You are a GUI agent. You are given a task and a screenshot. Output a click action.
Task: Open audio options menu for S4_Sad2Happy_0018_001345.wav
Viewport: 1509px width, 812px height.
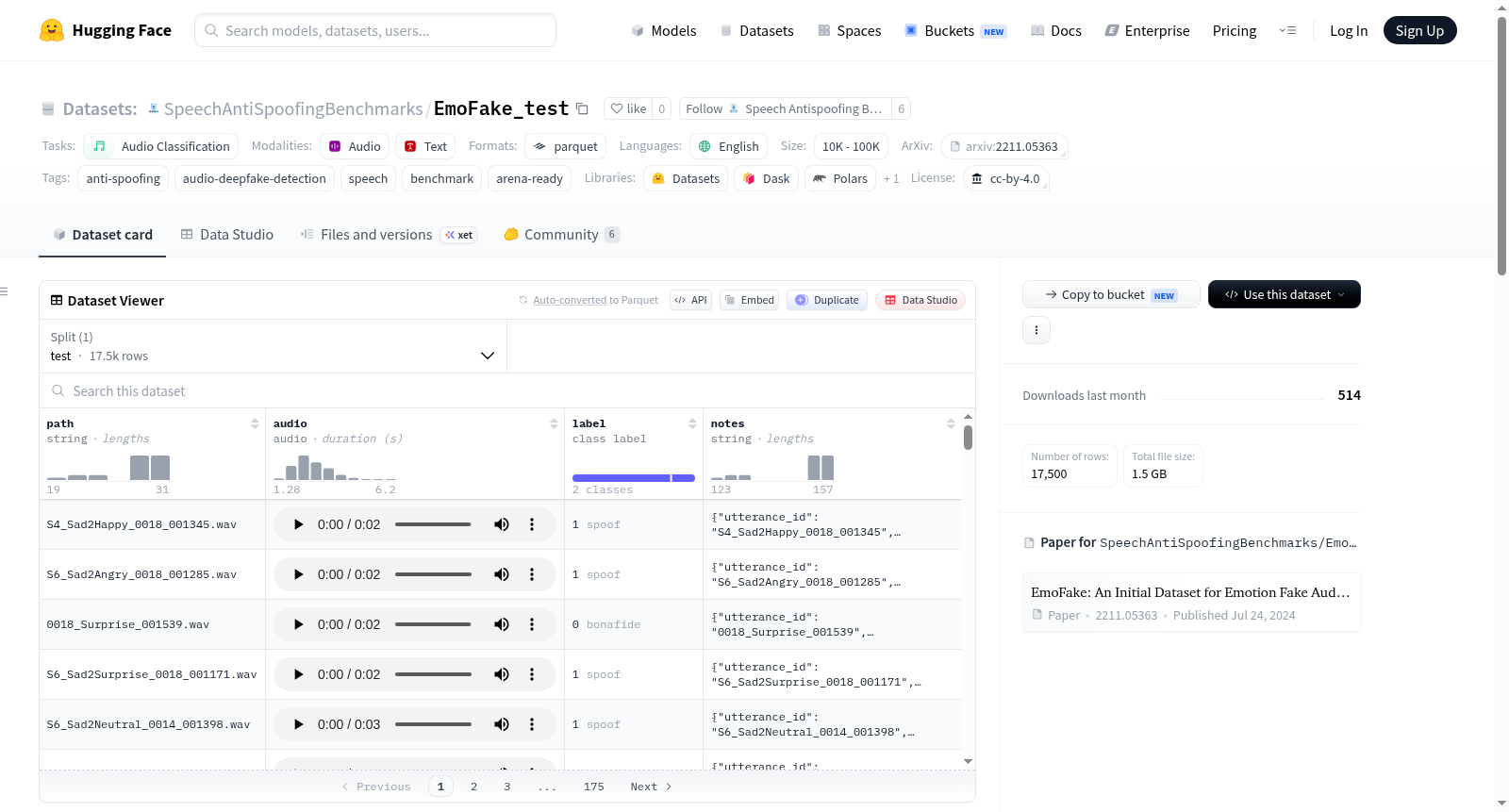(532, 524)
